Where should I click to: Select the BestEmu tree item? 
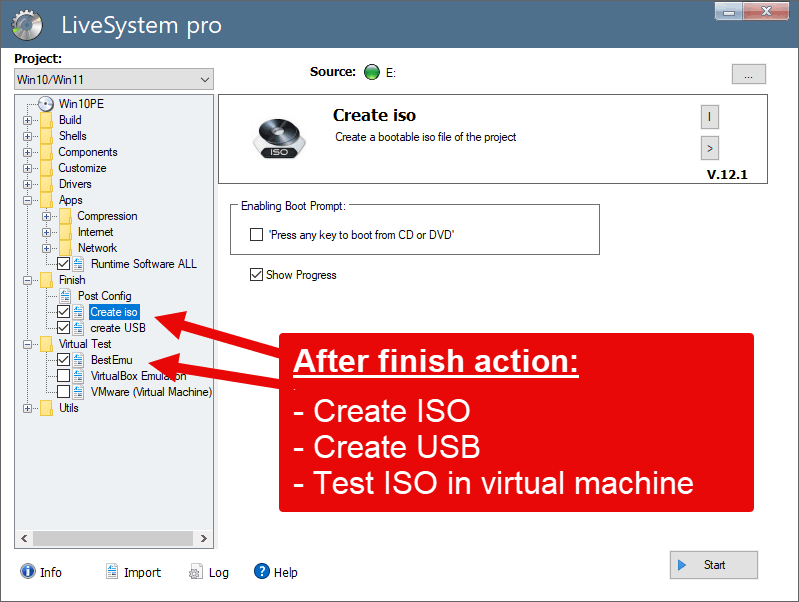click(111, 360)
